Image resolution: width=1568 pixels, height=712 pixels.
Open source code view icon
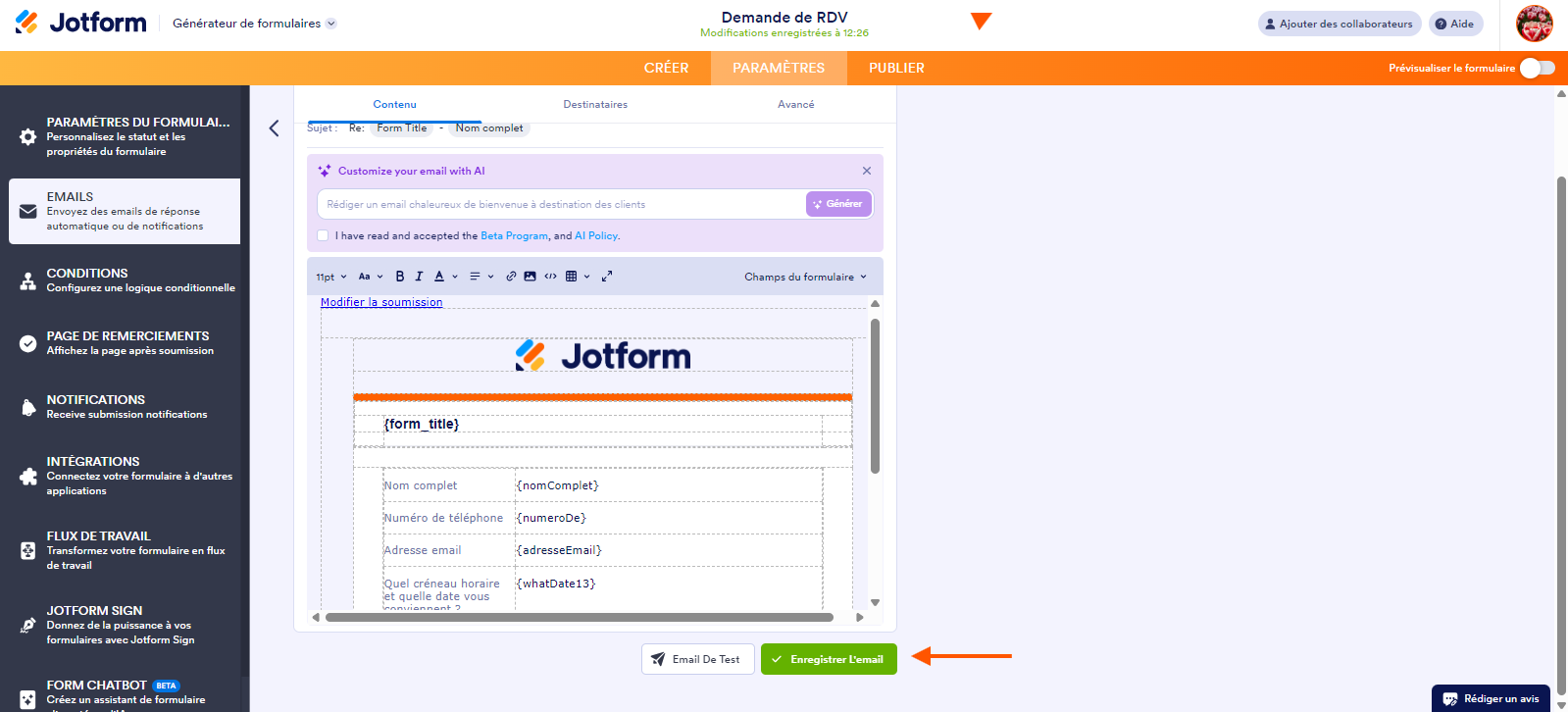(x=550, y=277)
